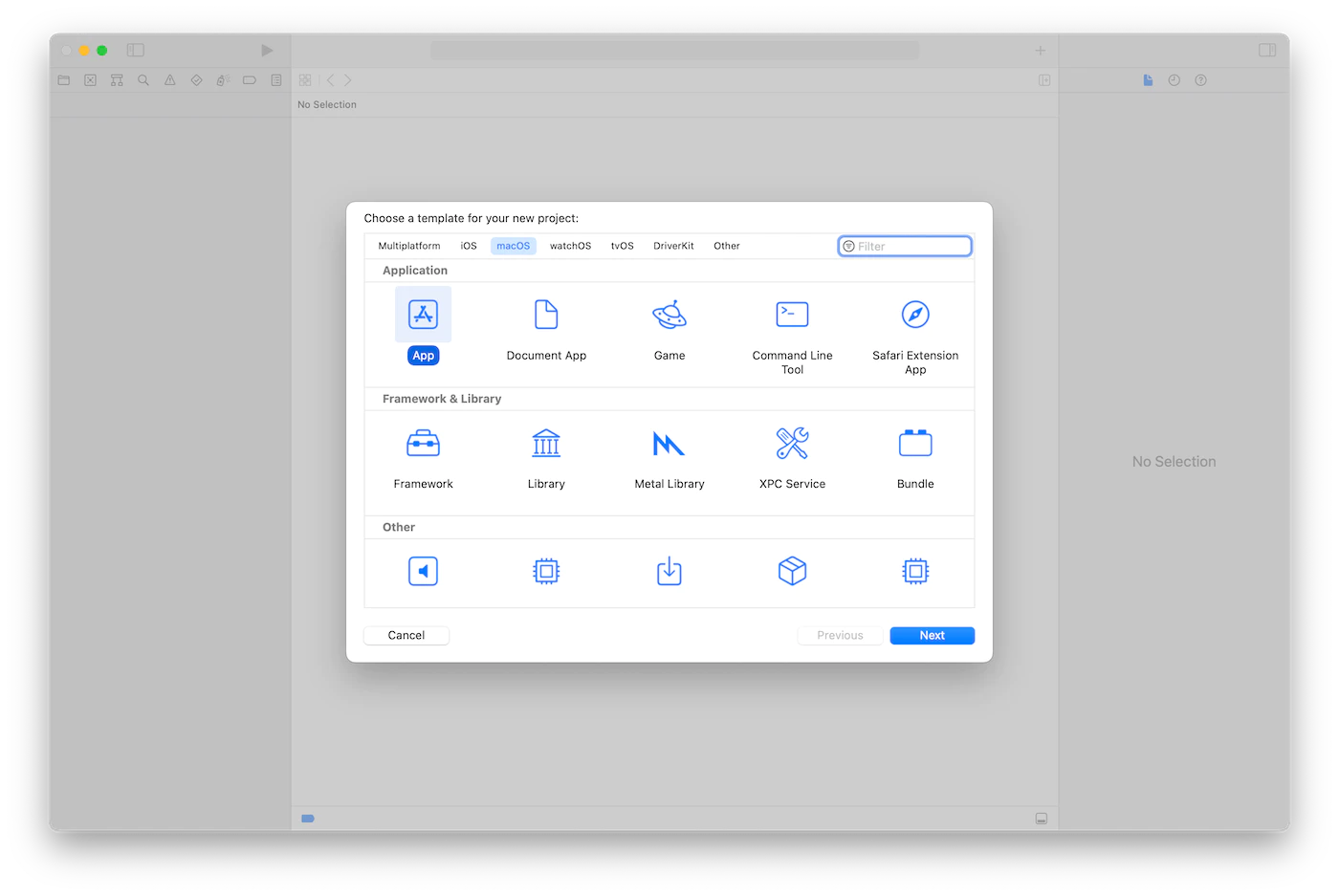Switch to the tvOS tab
The image size is (1339, 896).
pos(623,246)
